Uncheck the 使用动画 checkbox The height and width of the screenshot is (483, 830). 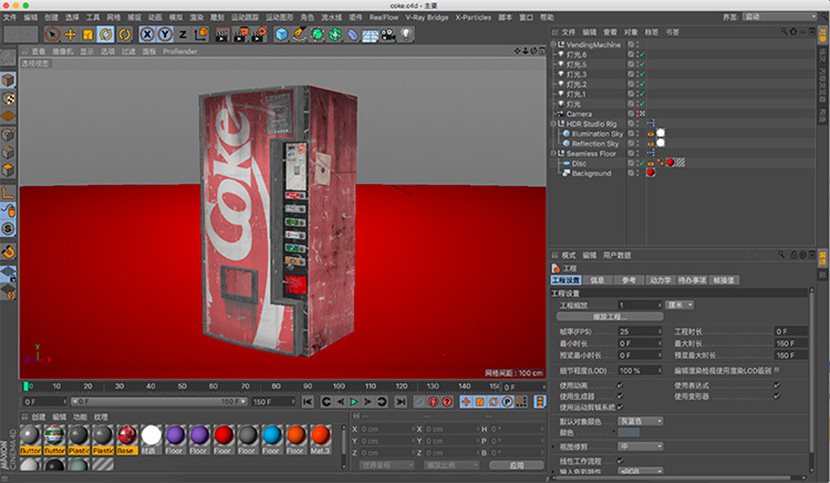[x=620, y=385]
